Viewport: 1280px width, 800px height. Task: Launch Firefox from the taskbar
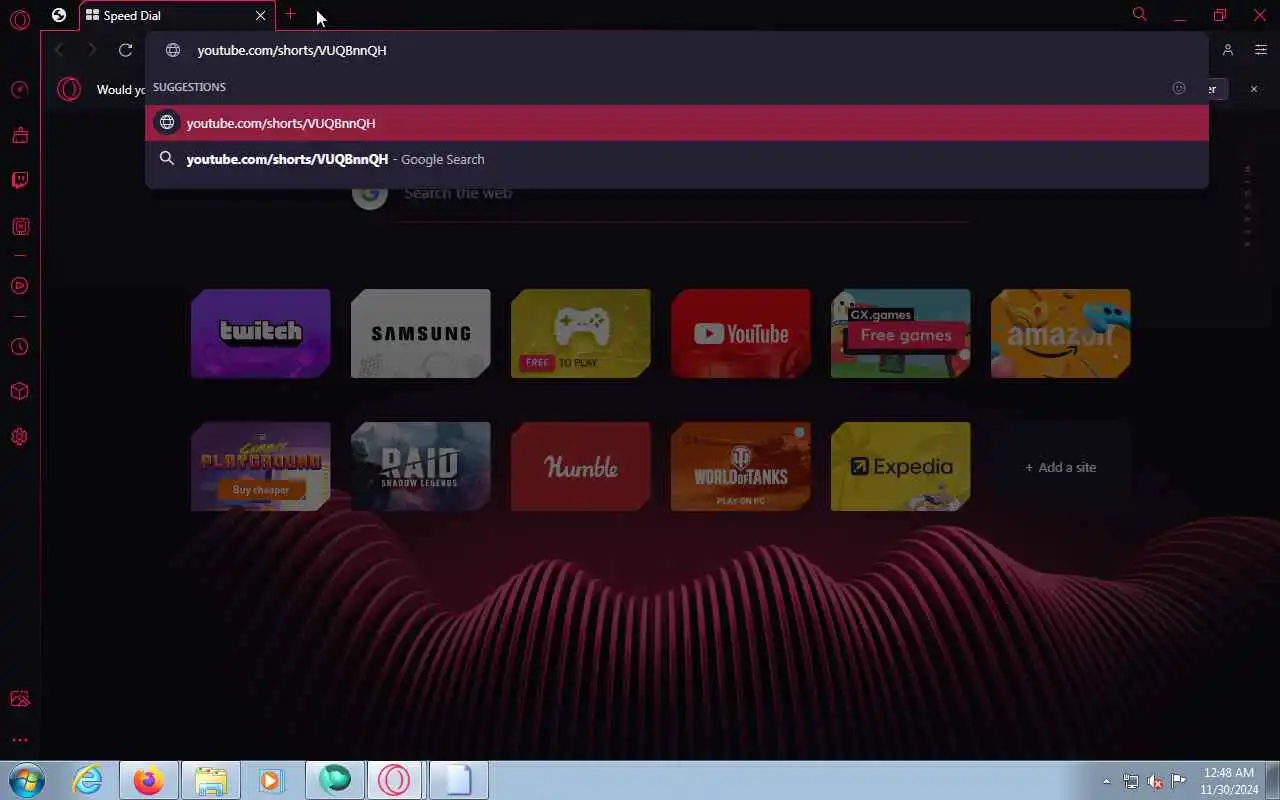pyautogui.click(x=149, y=780)
